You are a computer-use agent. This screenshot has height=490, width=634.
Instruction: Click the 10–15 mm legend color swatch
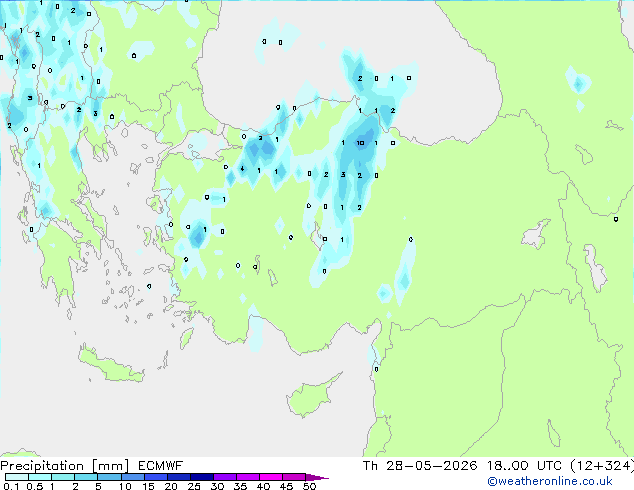[x=133, y=477]
